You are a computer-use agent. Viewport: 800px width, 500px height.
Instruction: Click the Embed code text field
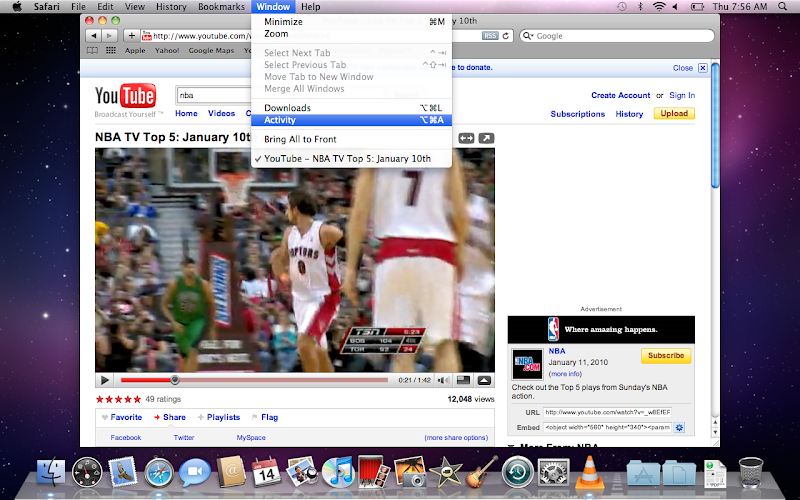tap(607, 428)
